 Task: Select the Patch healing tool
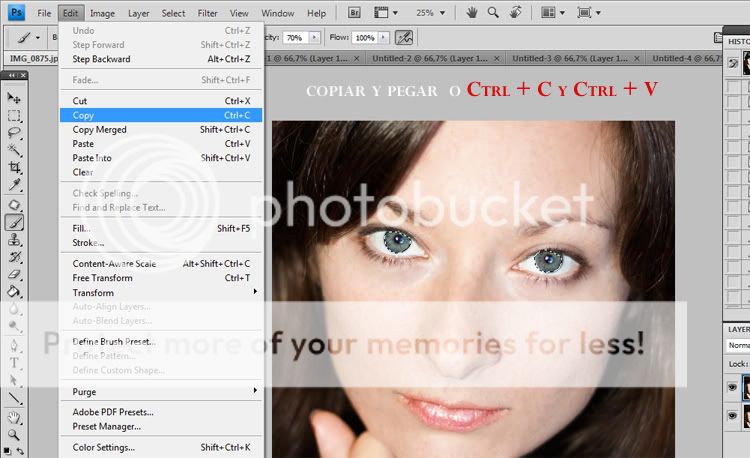point(14,205)
